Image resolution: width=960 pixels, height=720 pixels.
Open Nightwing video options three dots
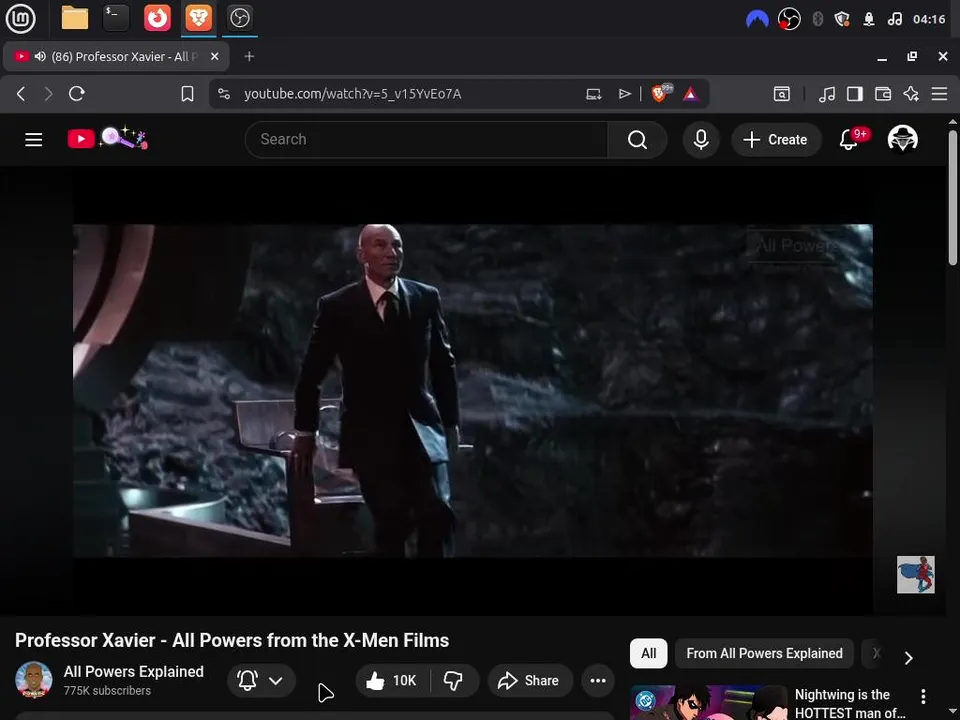pyautogui.click(x=923, y=696)
